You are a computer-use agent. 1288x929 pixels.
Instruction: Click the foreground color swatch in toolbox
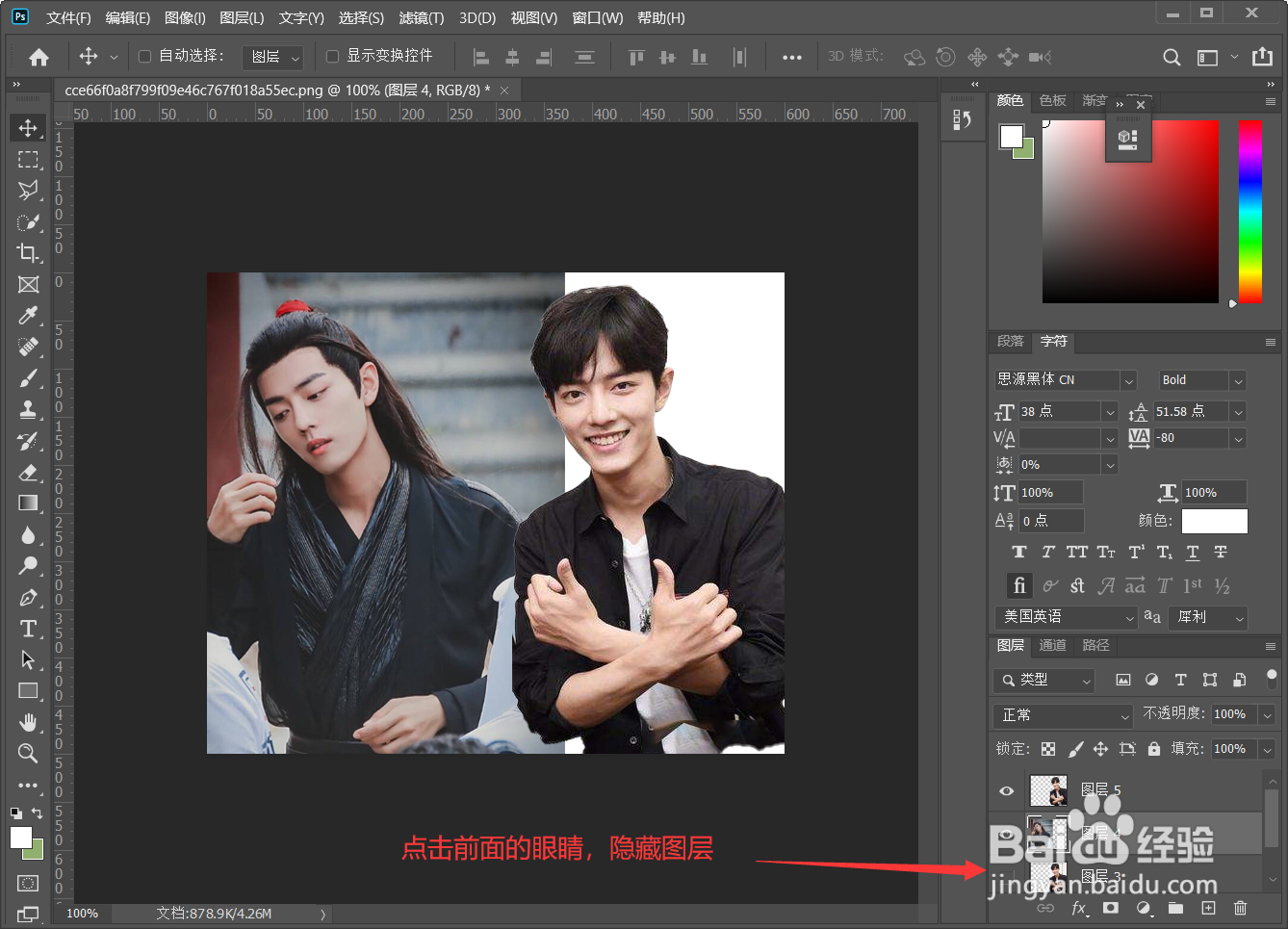[20, 837]
